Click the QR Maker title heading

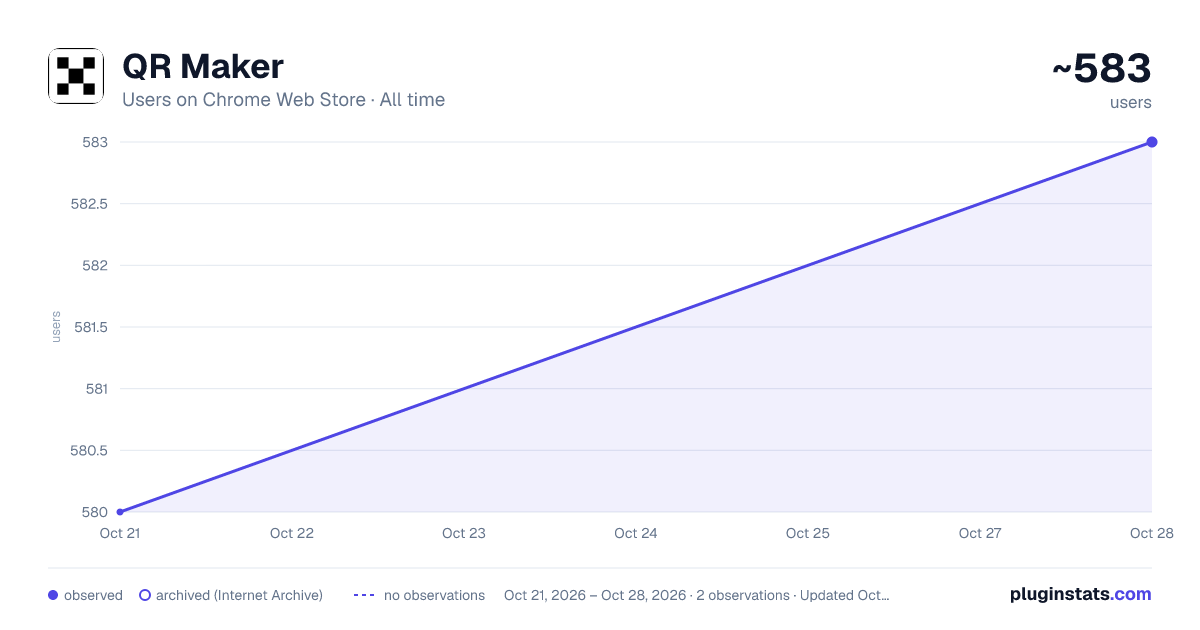[203, 66]
